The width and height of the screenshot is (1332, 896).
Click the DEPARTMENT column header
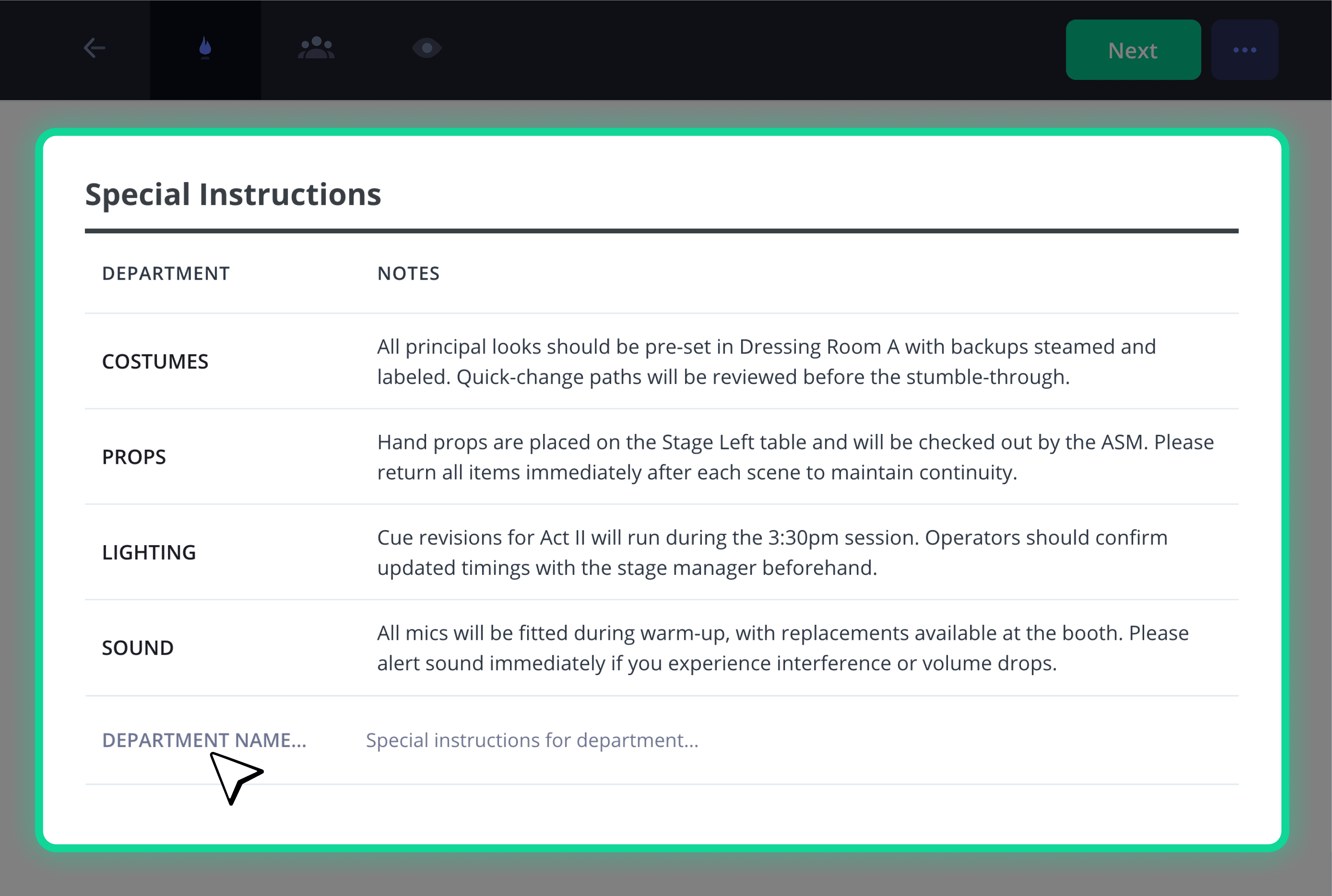coord(166,273)
